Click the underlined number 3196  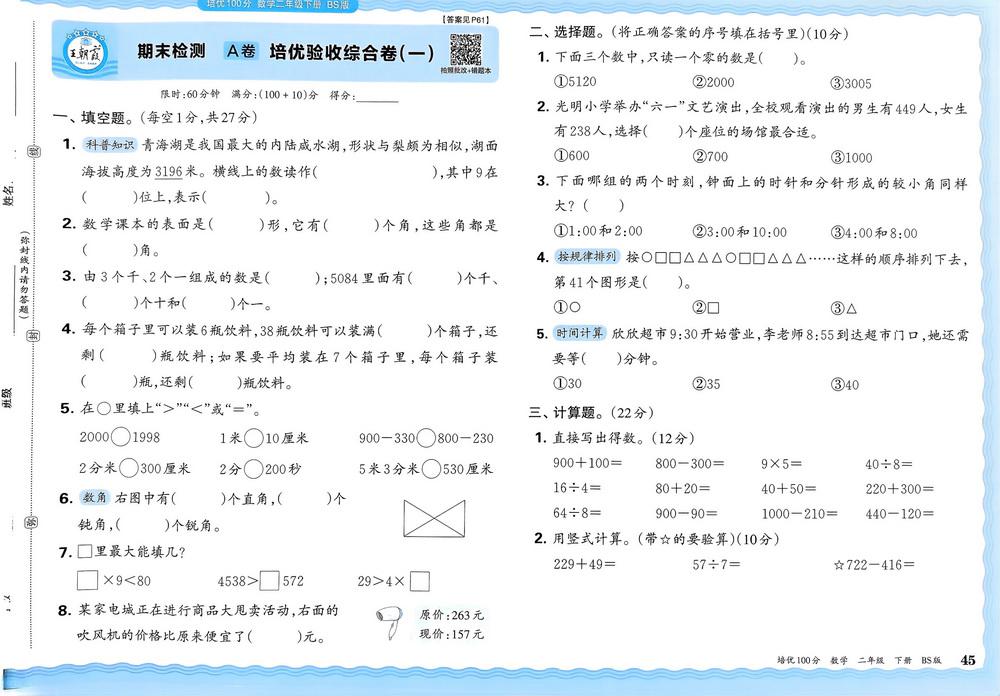click(168, 172)
